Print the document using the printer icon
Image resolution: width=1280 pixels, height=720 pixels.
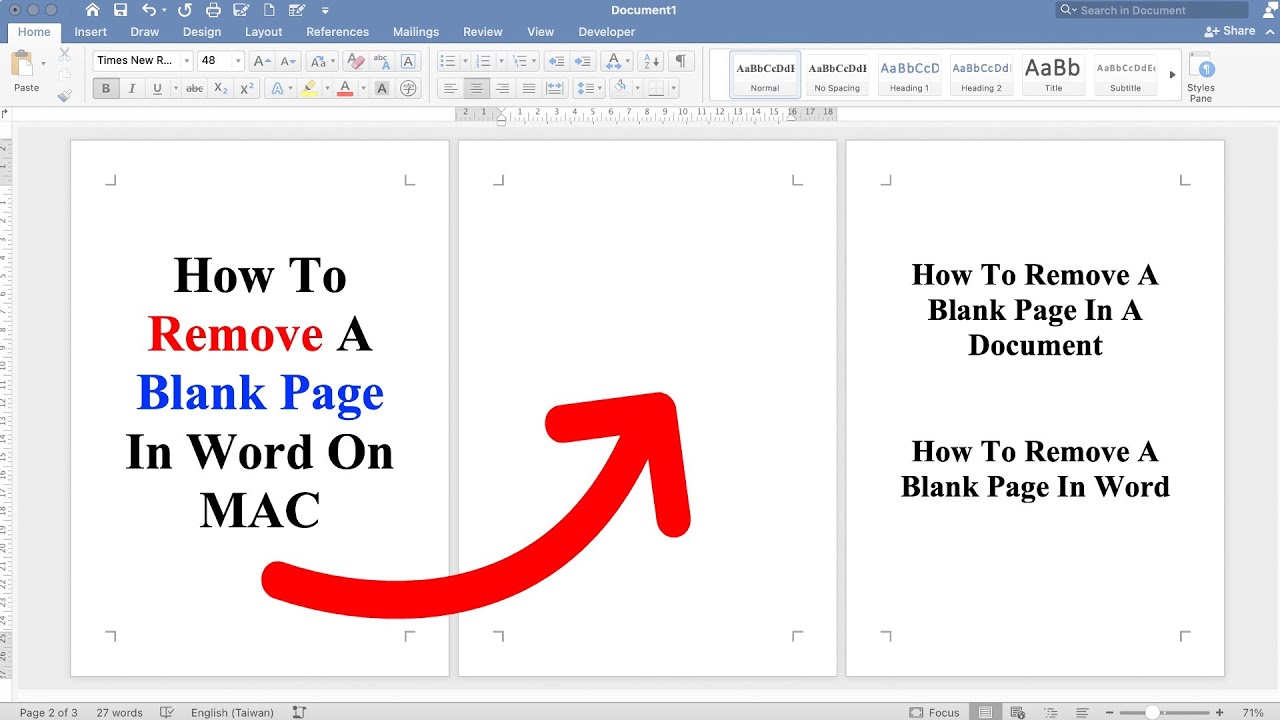tap(212, 10)
